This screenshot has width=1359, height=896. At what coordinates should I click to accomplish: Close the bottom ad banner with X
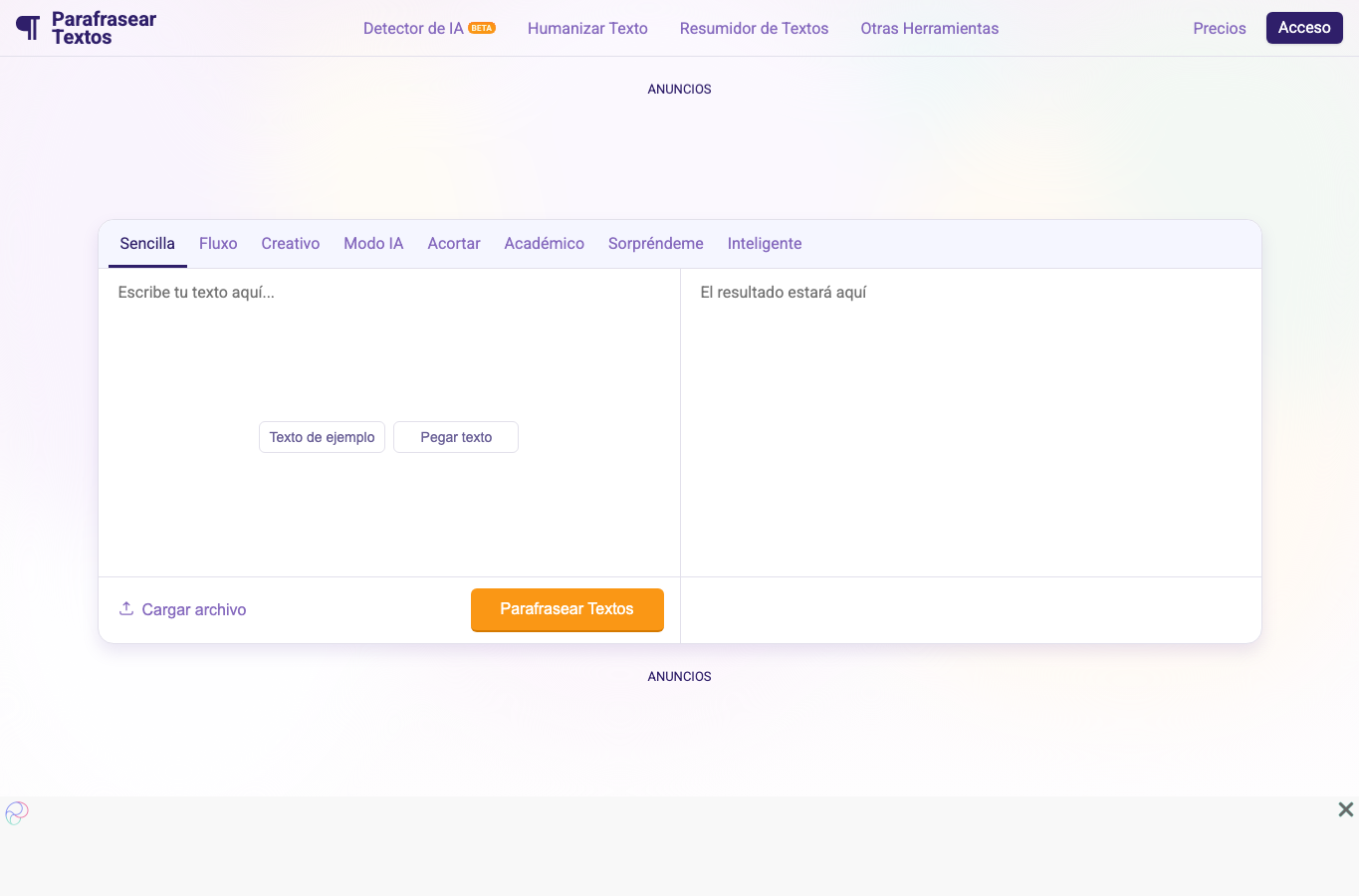(x=1345, y=809)
